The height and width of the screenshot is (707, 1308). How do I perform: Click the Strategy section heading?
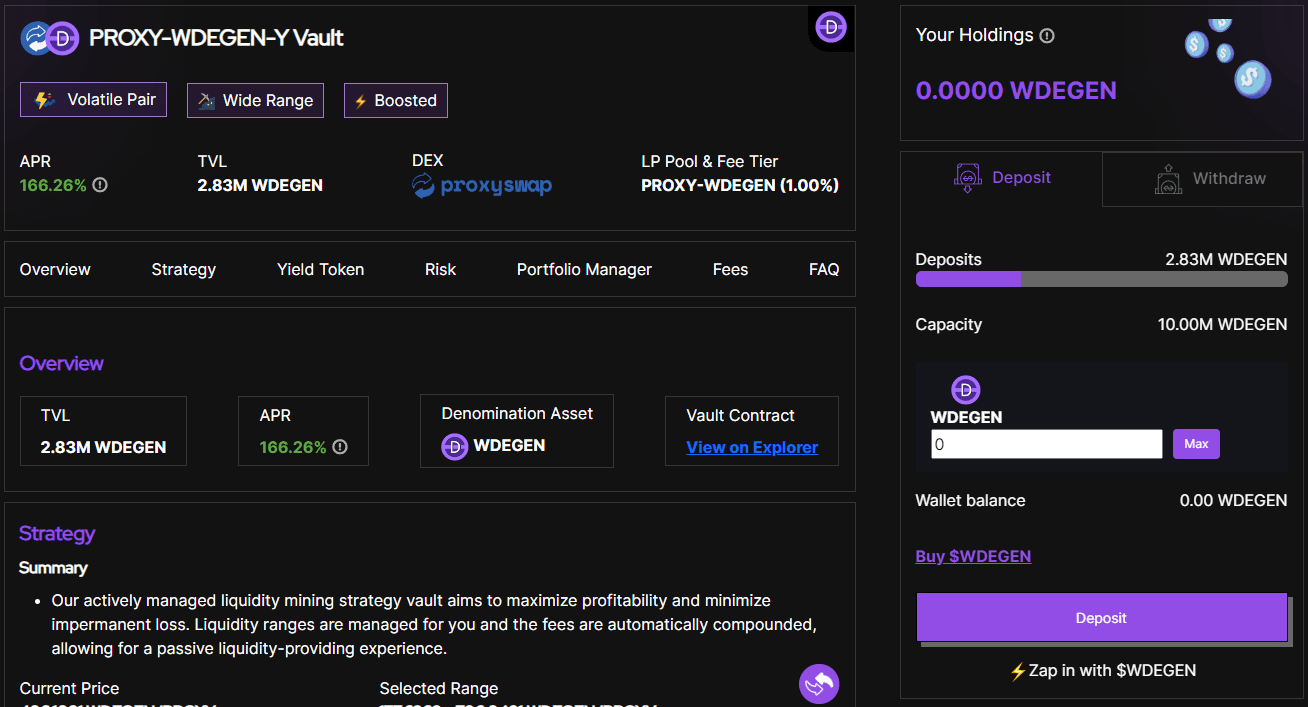(x=57, y=534)
